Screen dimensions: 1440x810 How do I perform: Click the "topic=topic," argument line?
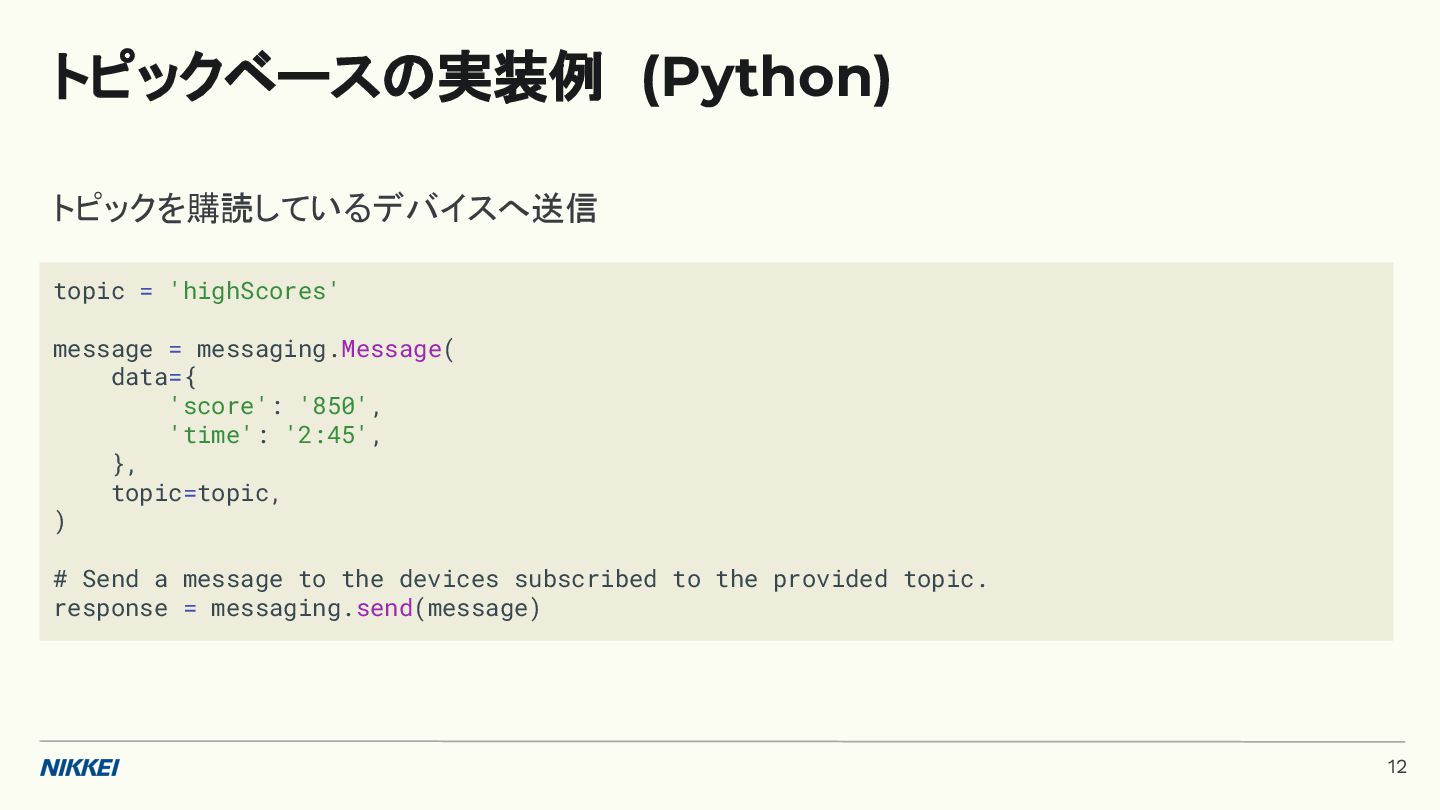(196, 493)
